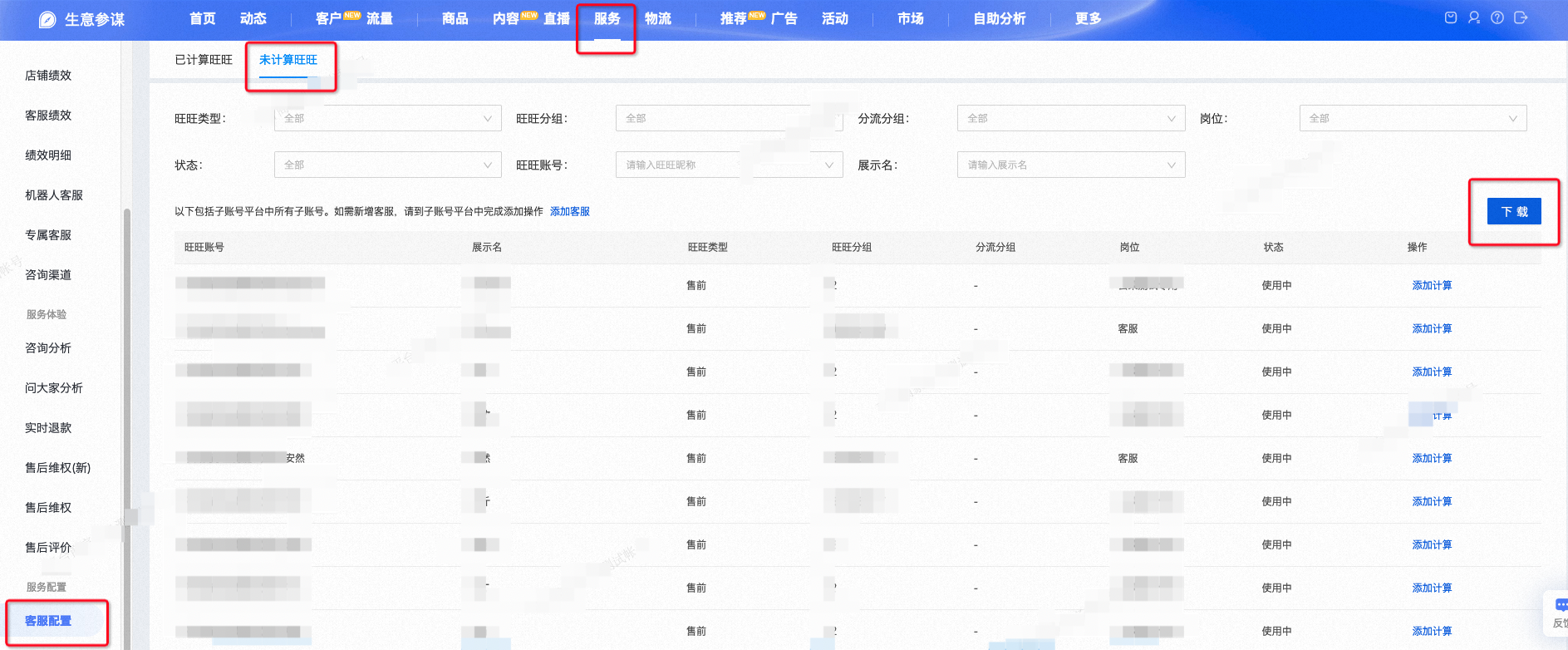
Task: Switch to the 已计算旺旺 tab
Action: tap(204, 60)
